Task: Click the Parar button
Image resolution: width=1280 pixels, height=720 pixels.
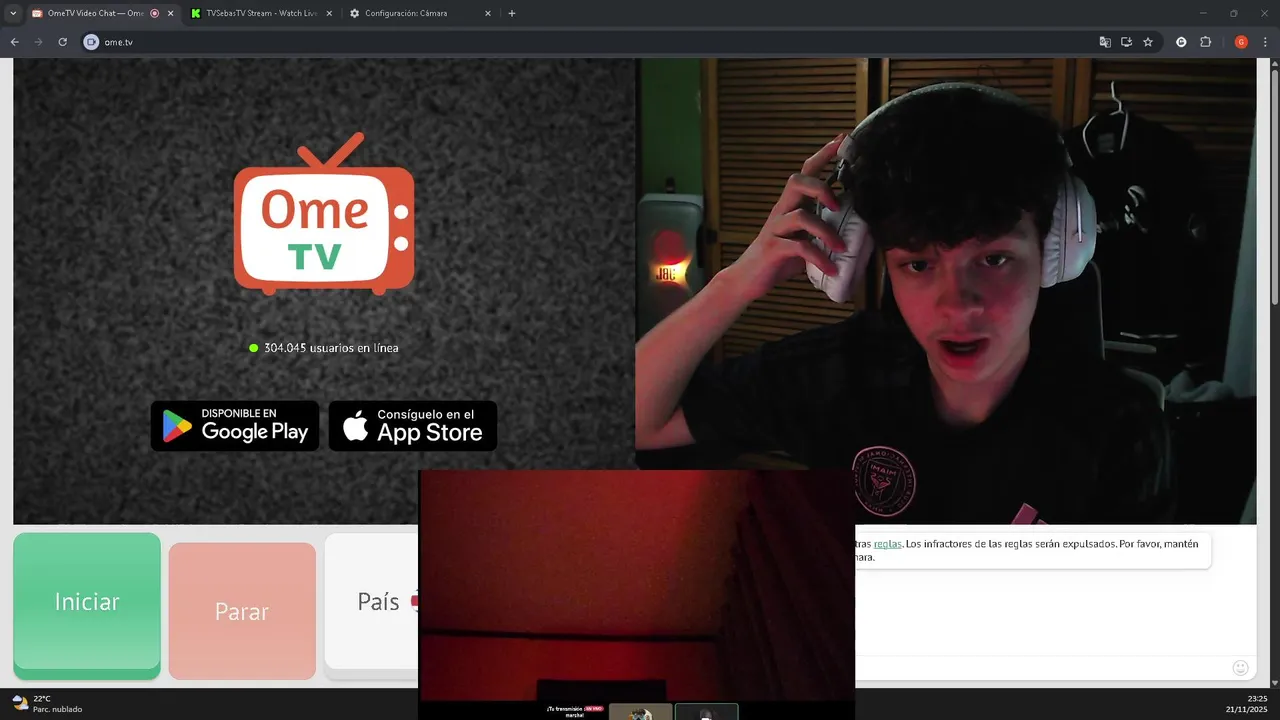Action: [242, 611]
